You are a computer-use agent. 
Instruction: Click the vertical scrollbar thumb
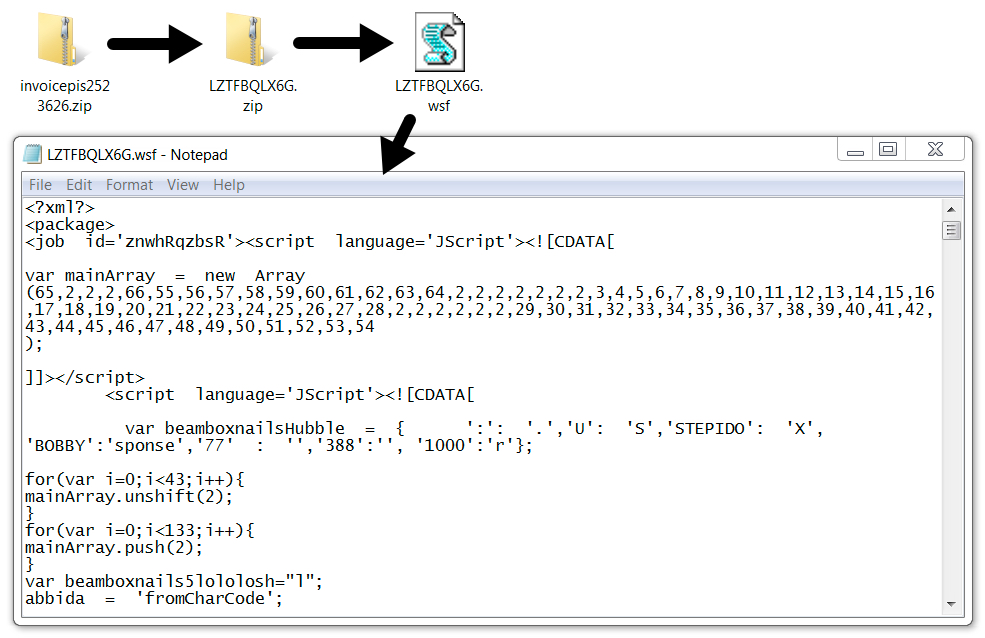coord(951,230)
